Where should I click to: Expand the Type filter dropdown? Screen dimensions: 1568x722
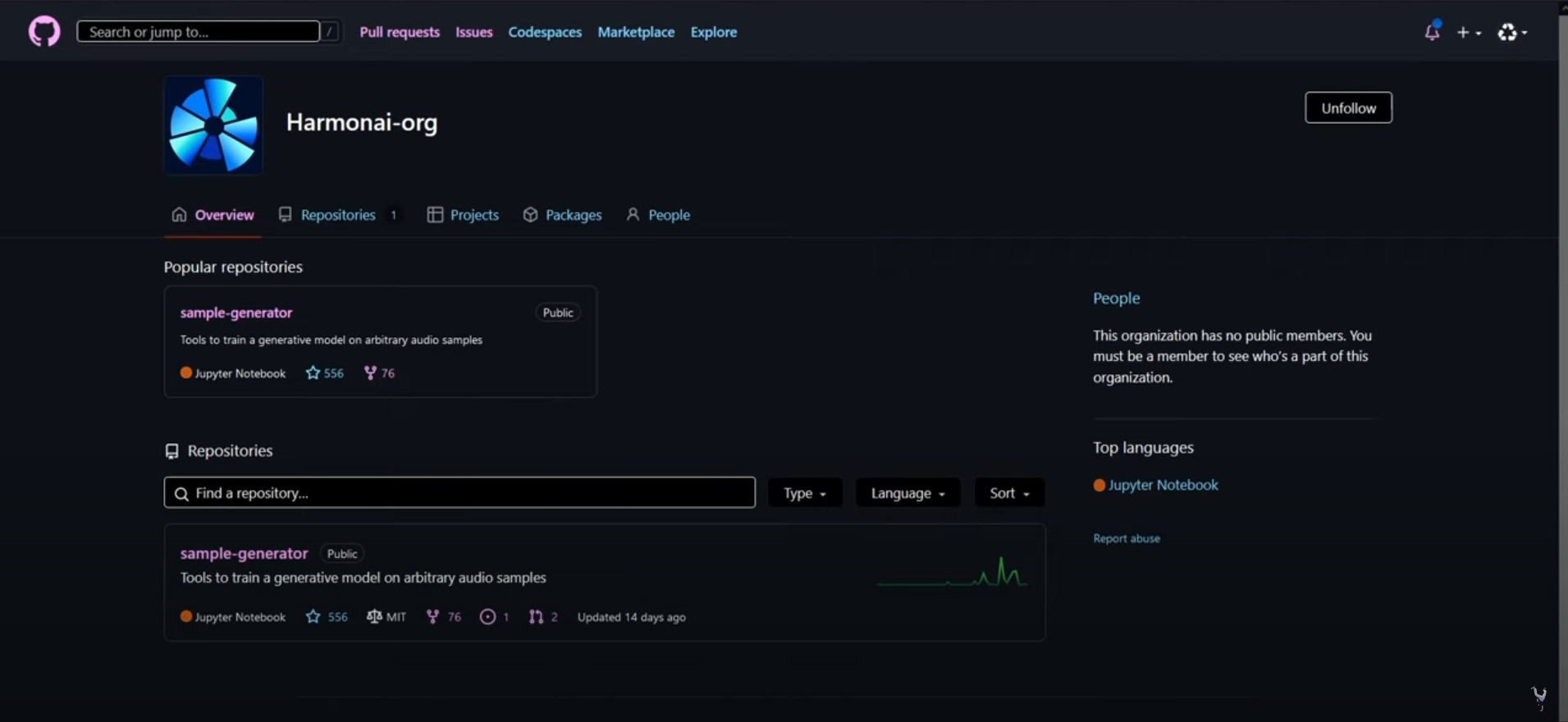[805, 492]
